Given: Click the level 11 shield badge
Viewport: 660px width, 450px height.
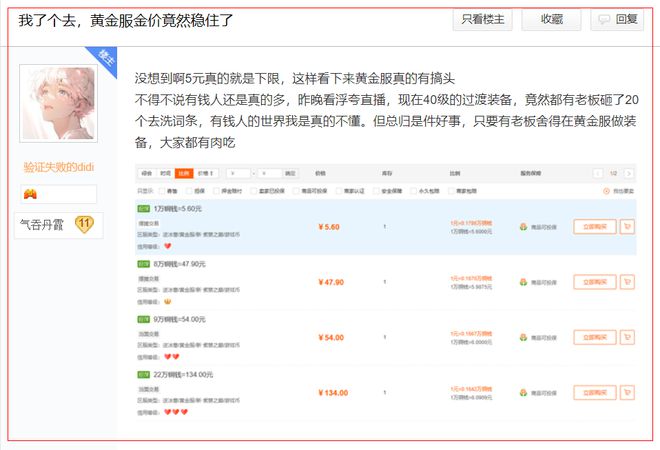Looking at the screenshot, I should click(x=84, y=224).
